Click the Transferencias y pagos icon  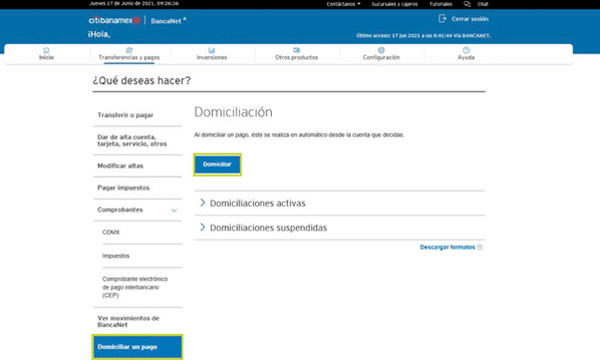tap(129, 50)
